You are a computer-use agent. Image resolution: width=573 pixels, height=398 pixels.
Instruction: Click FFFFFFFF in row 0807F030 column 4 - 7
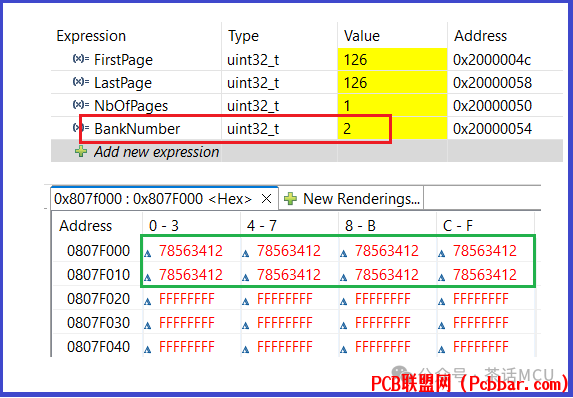coord(285,323)
